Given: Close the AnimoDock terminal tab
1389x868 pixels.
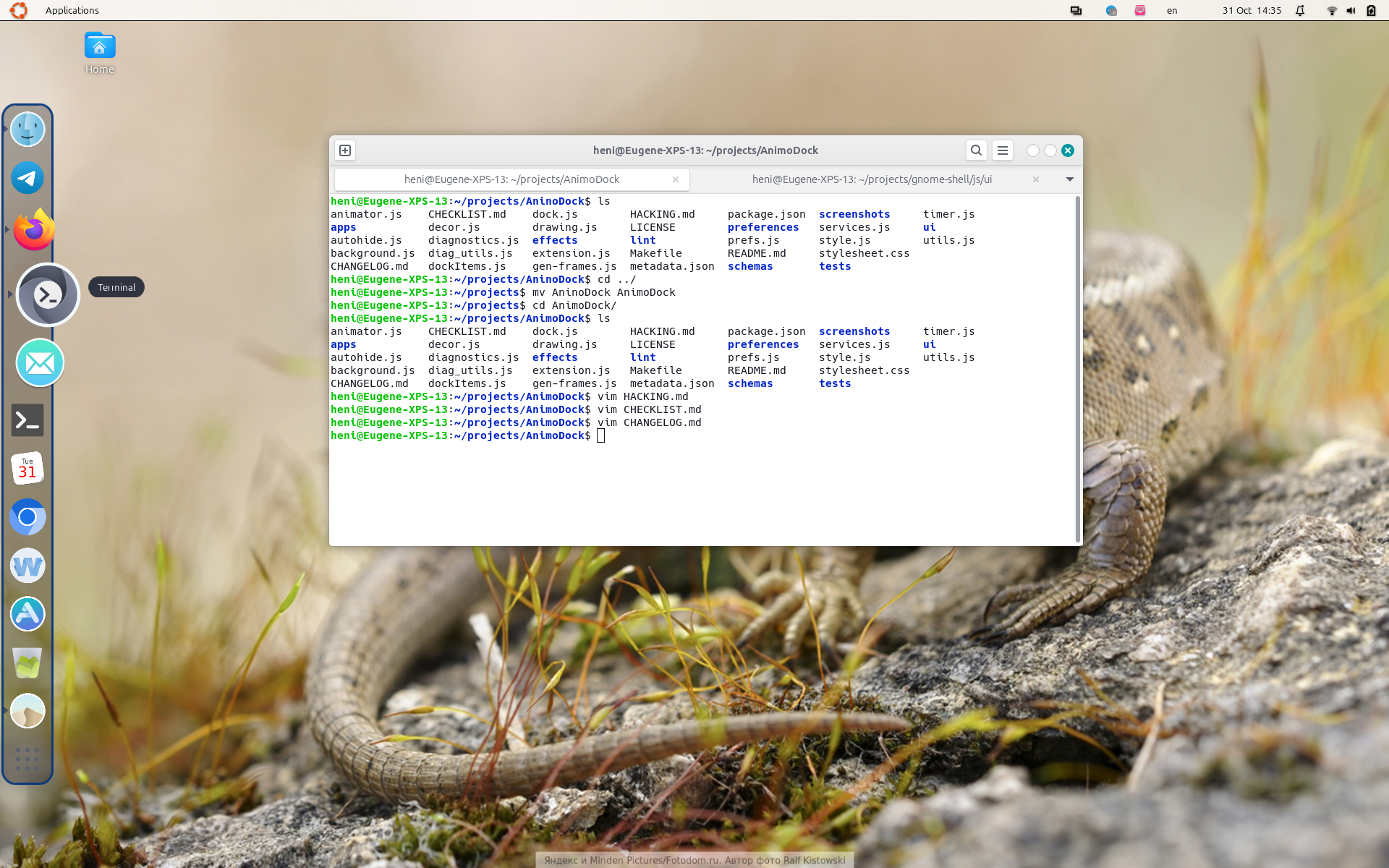Looking at the screenshot, I should (675, 179).
